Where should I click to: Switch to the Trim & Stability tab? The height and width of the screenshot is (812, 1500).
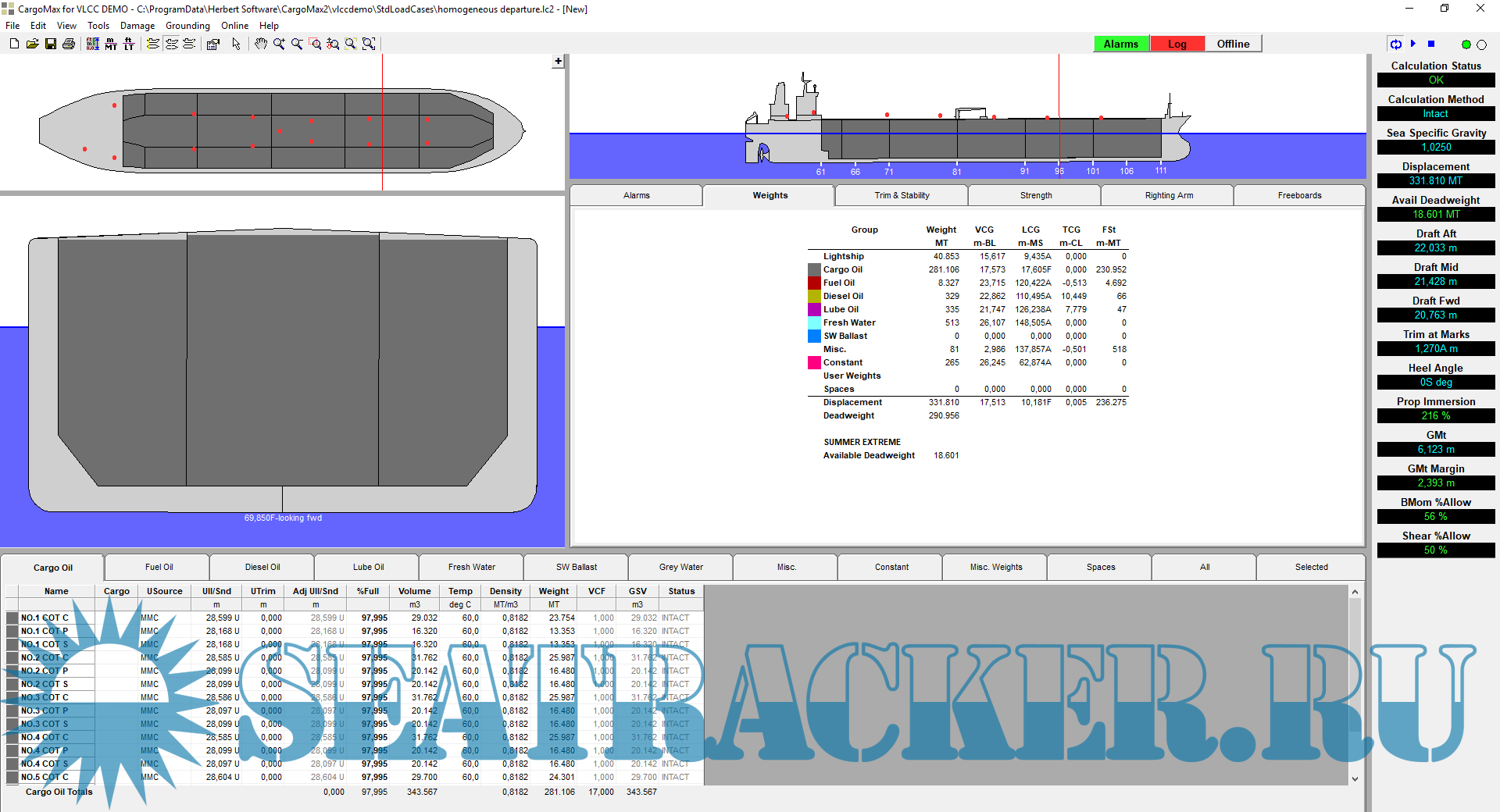point(902,195)
